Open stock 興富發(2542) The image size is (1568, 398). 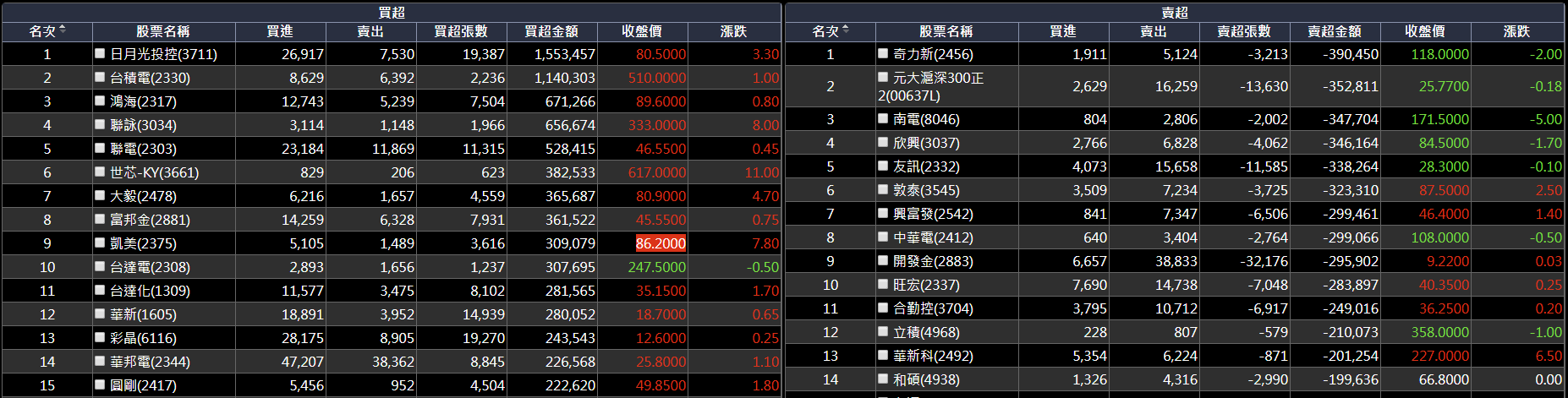click(933, 214)
